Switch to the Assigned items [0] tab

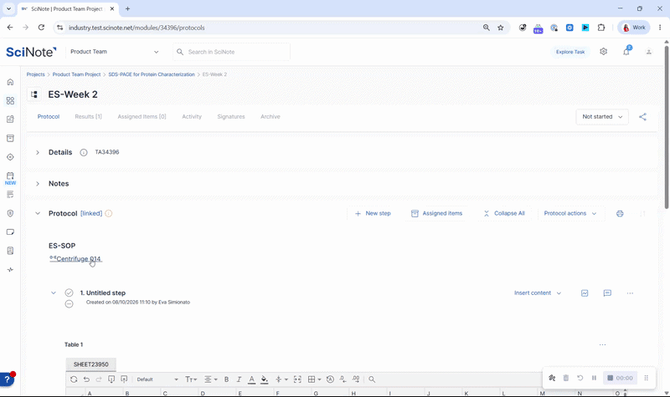pyautogui.click(x=142, y=117)
